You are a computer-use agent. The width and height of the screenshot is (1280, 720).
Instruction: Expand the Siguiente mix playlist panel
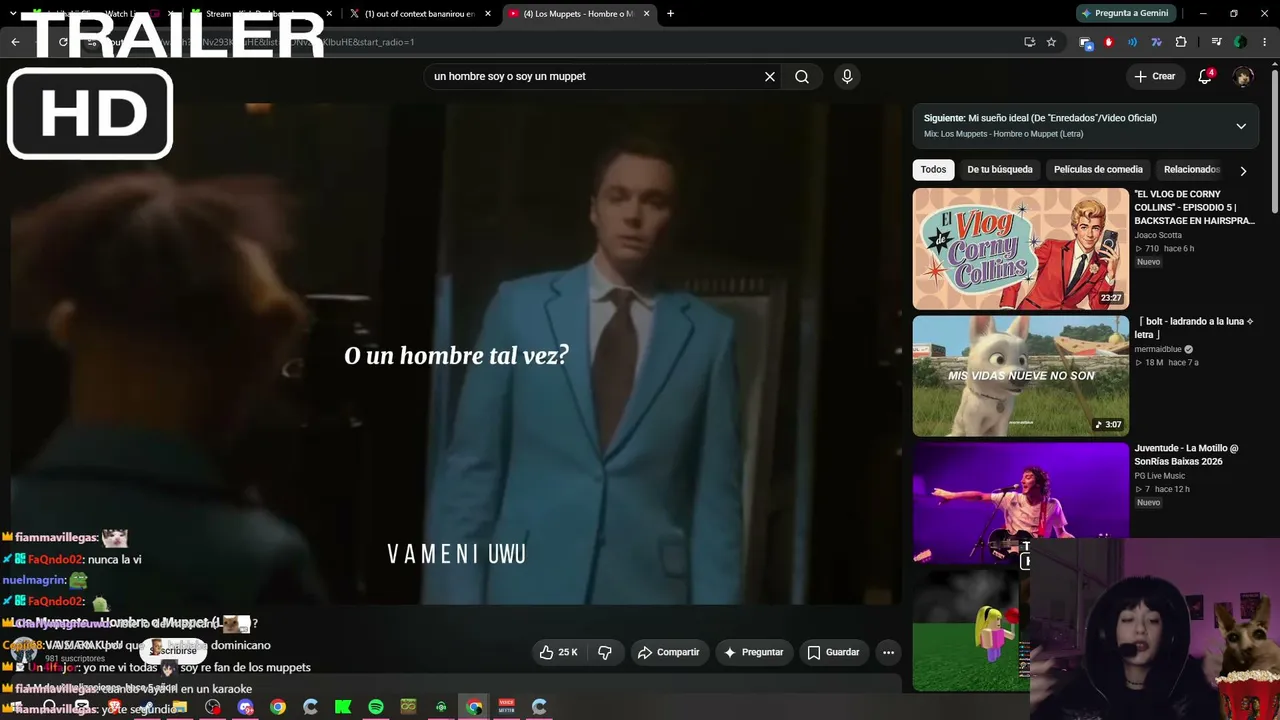(1241, 126)
